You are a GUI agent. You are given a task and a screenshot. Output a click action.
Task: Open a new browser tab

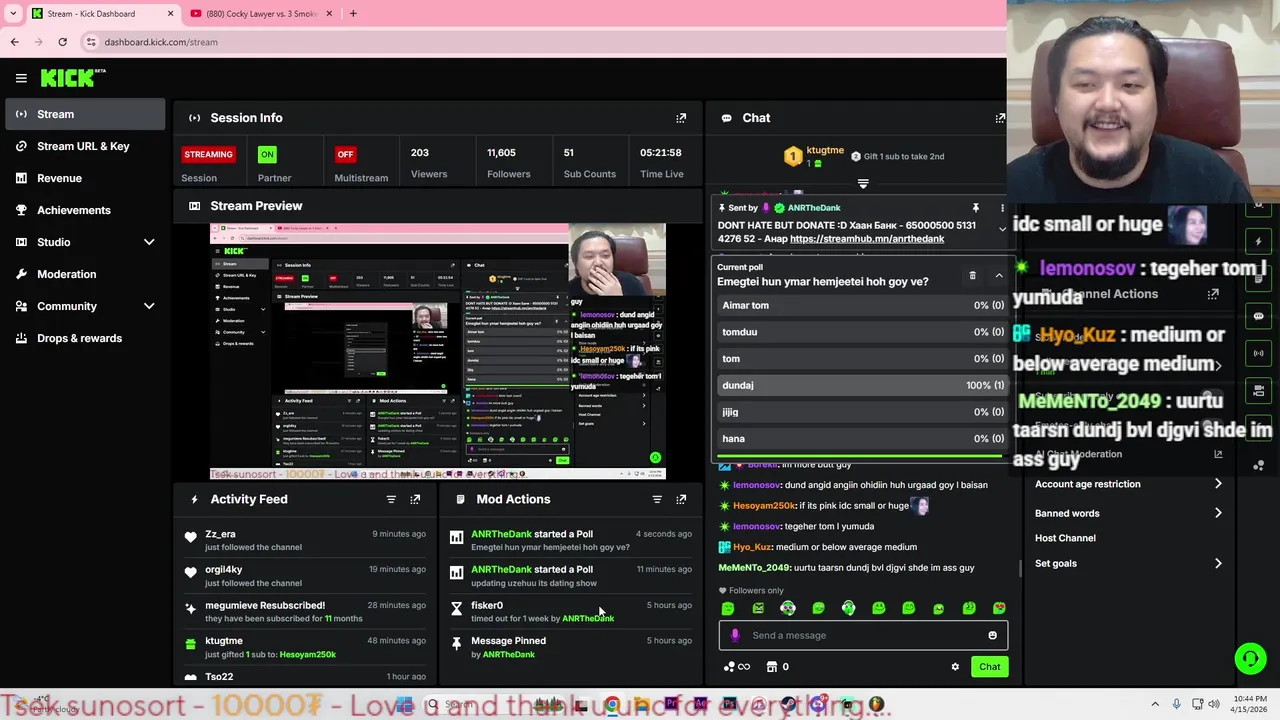353,13
